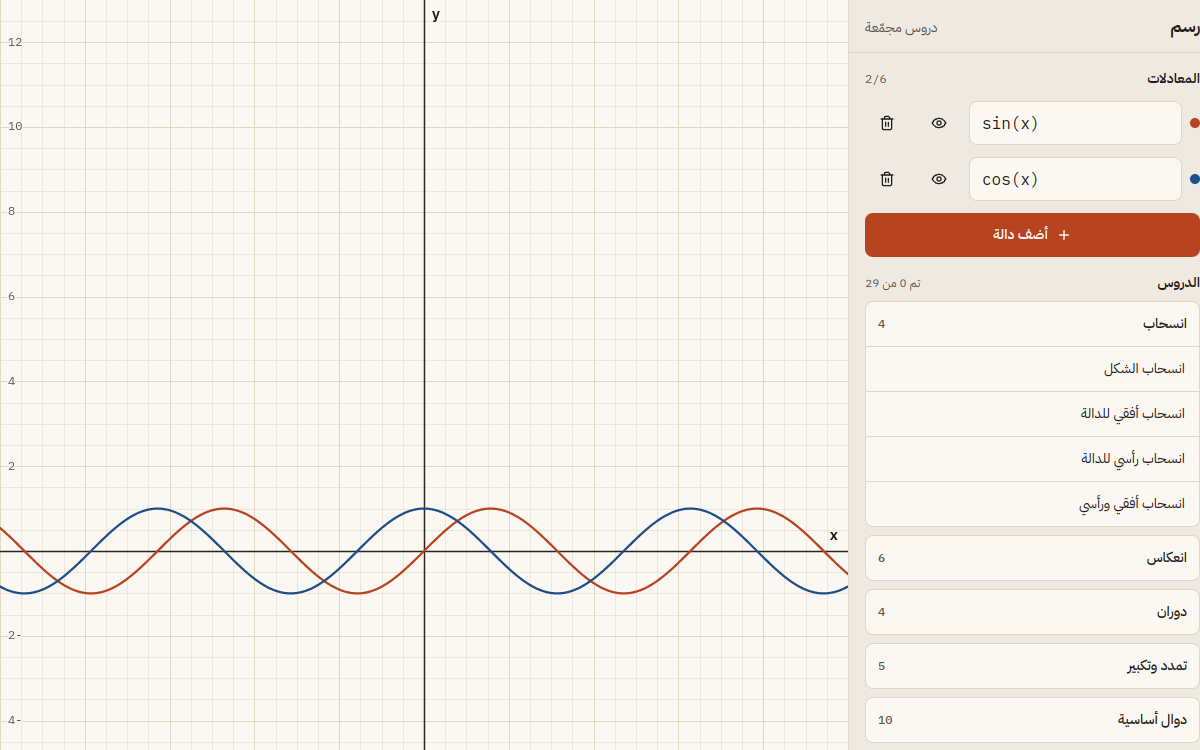Image resolution: width=1200 pixels, height=750 pixels.
Task: Click the رسم app title
Action: 1185,27
